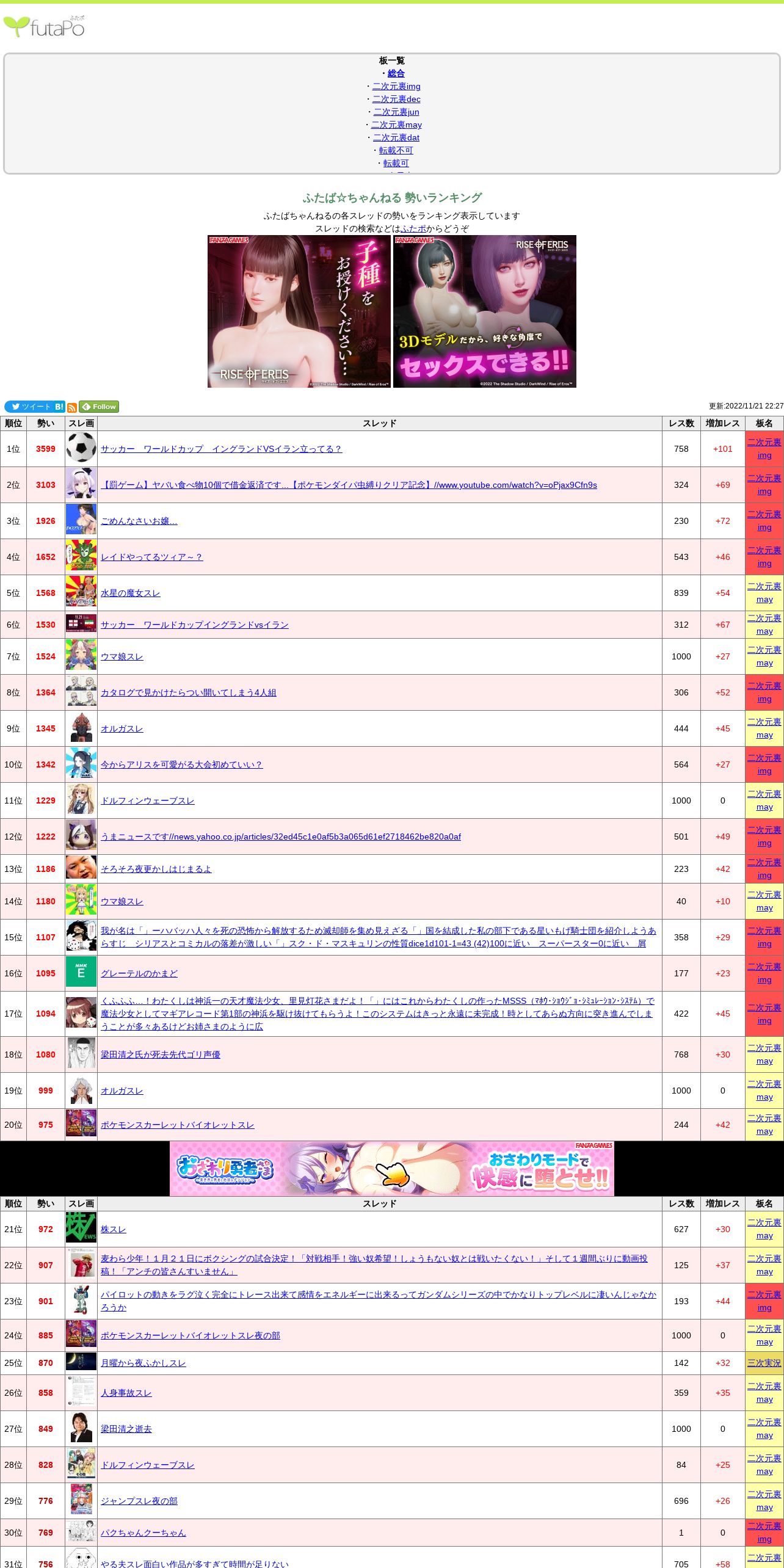Screen dimensions: 784x1568
Task: Open thumbnail of rank 2 thread
Action: pyautogui.click(x=81, y=484)
